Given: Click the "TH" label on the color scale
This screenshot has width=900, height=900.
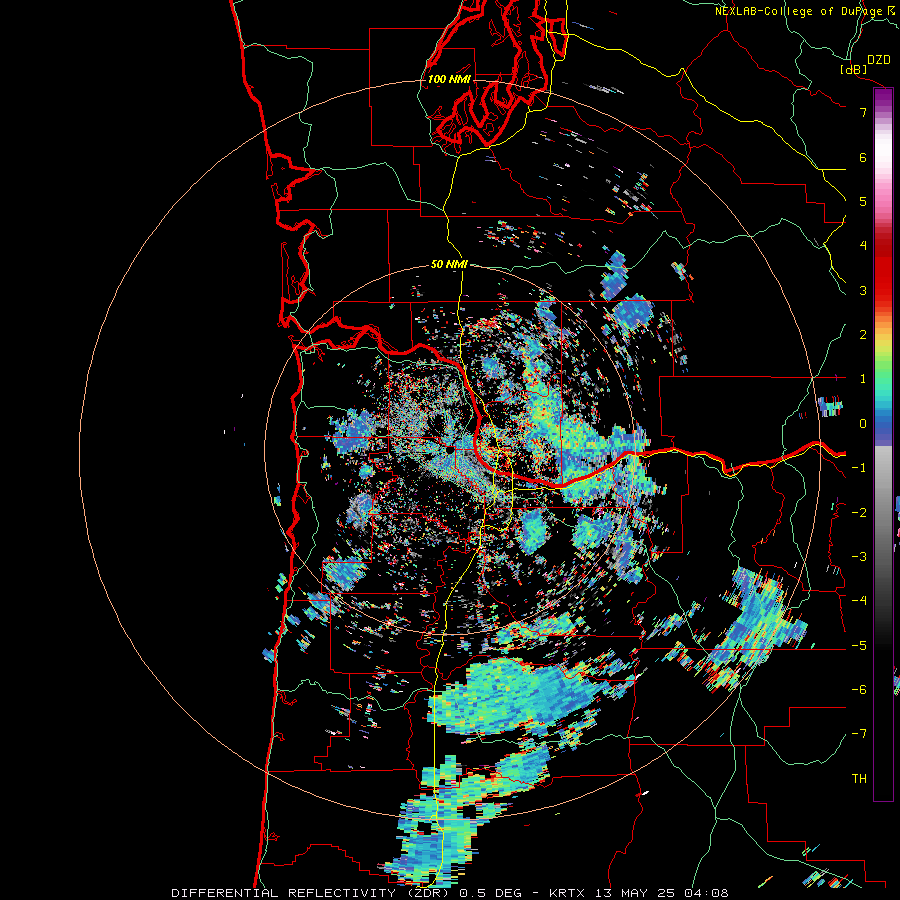Looking at the screenshot, I should (x=859, y=779).
